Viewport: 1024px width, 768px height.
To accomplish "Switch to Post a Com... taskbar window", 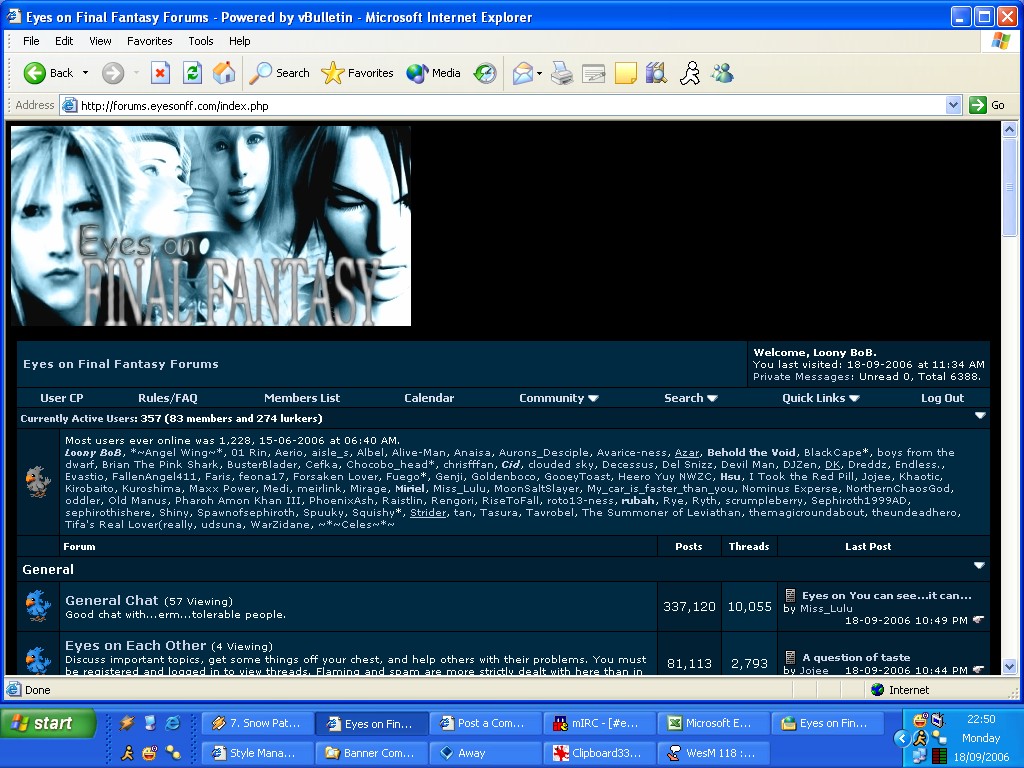I will (486, 724).
